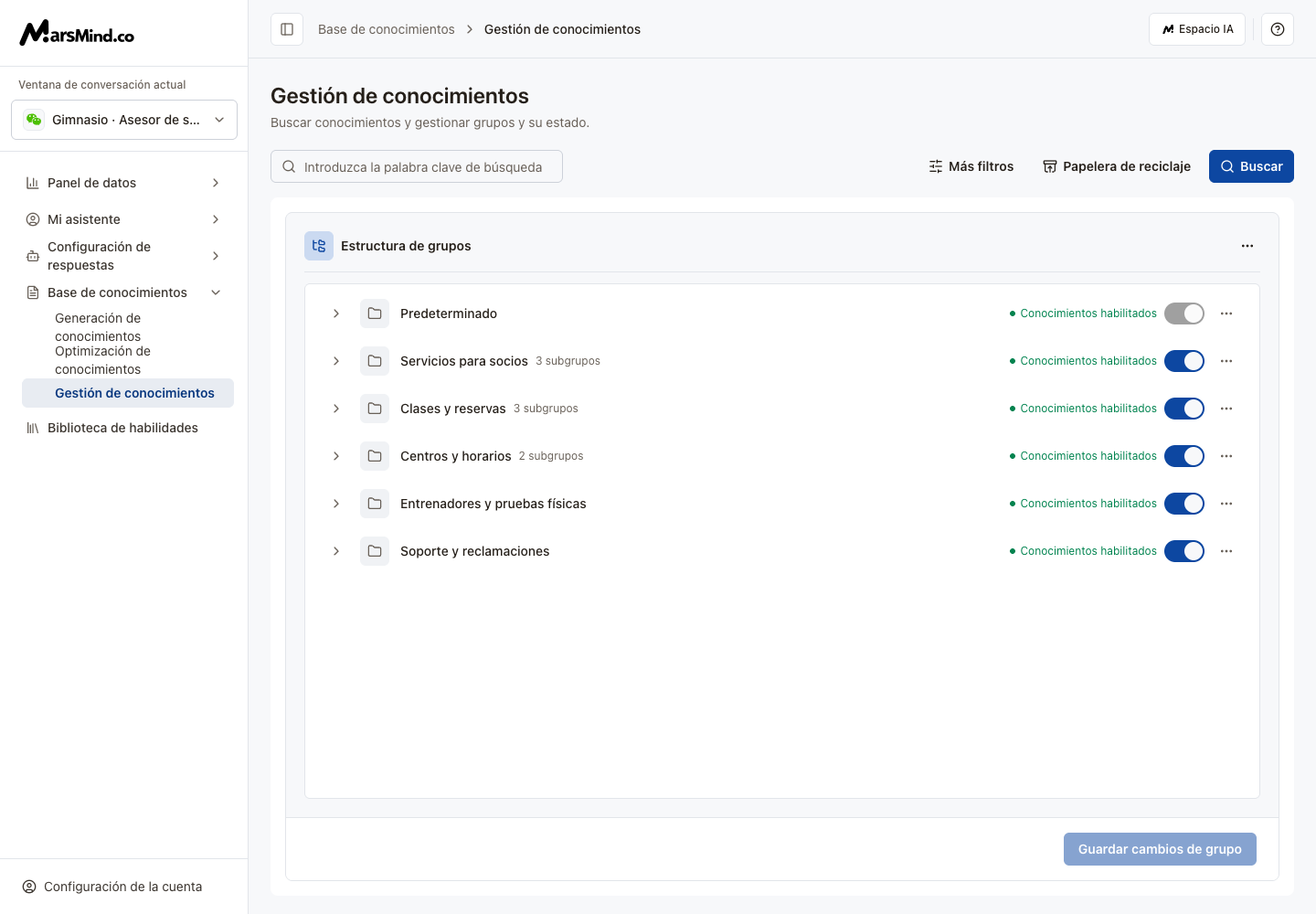Open Más filtros options

971,166
